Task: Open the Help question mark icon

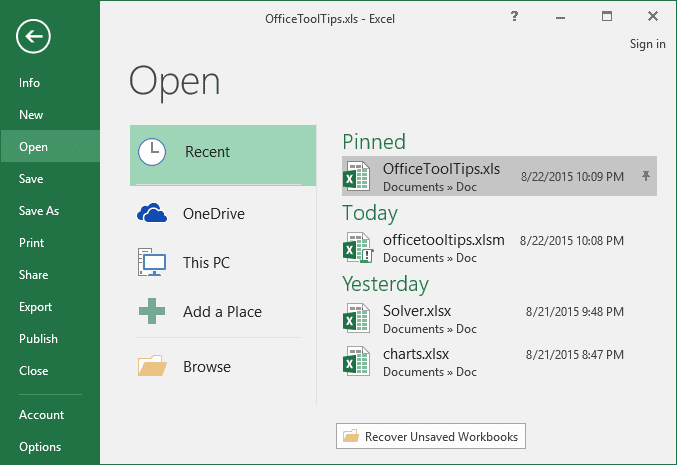Action: click(514, 16)
